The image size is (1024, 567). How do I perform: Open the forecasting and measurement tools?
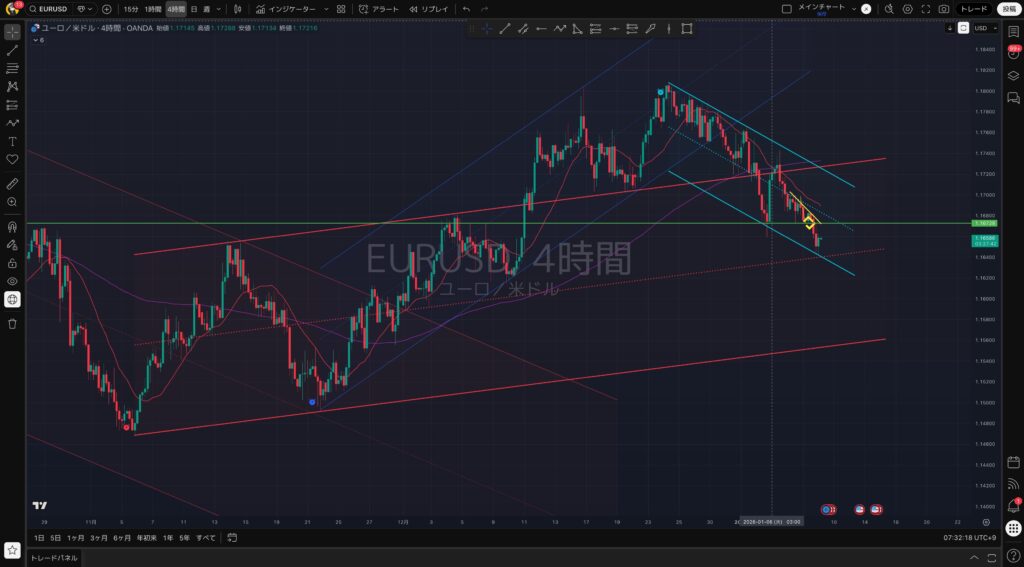click(x=12, y=105)
